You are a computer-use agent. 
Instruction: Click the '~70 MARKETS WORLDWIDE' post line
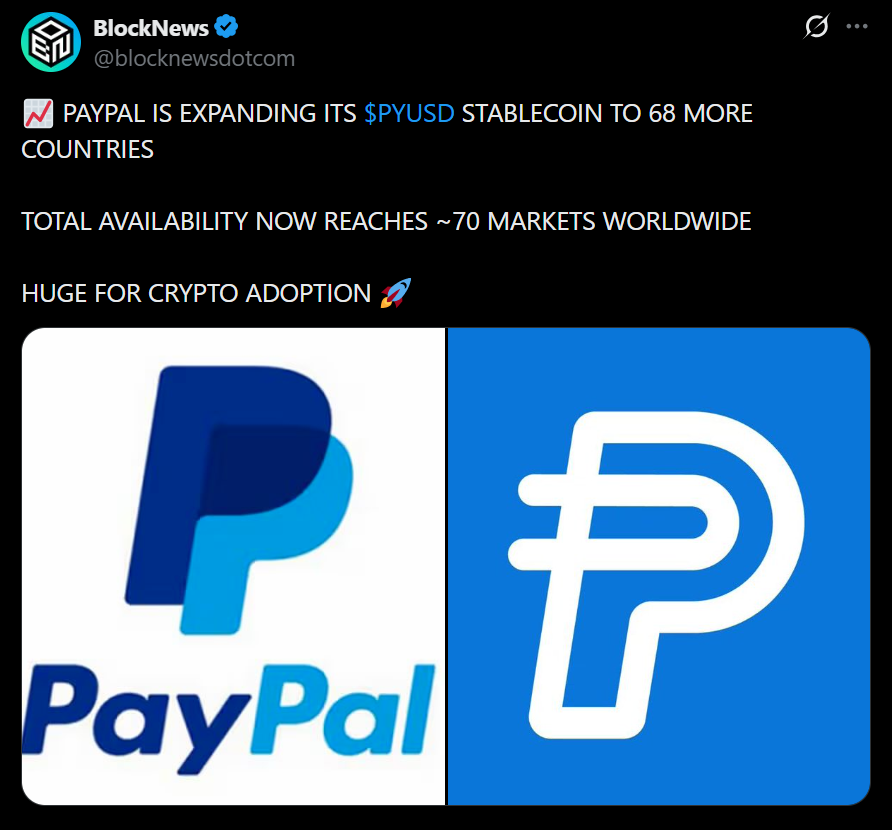[386, 221]
